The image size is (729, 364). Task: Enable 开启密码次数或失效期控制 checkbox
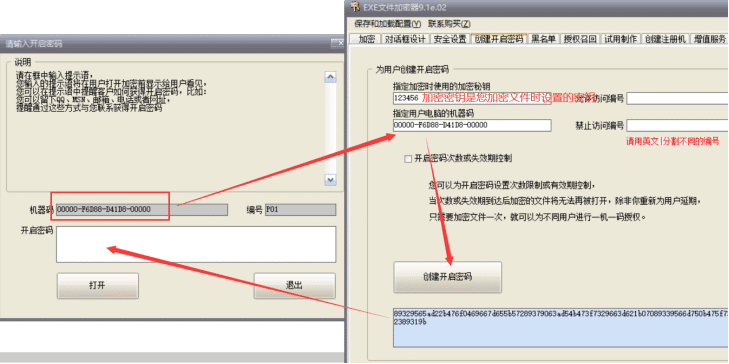408,159
